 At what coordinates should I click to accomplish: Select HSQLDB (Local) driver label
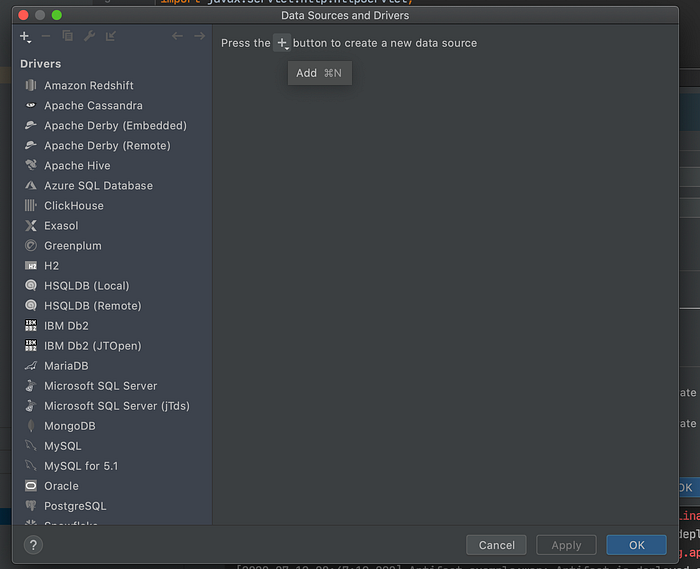coord(87,286)
